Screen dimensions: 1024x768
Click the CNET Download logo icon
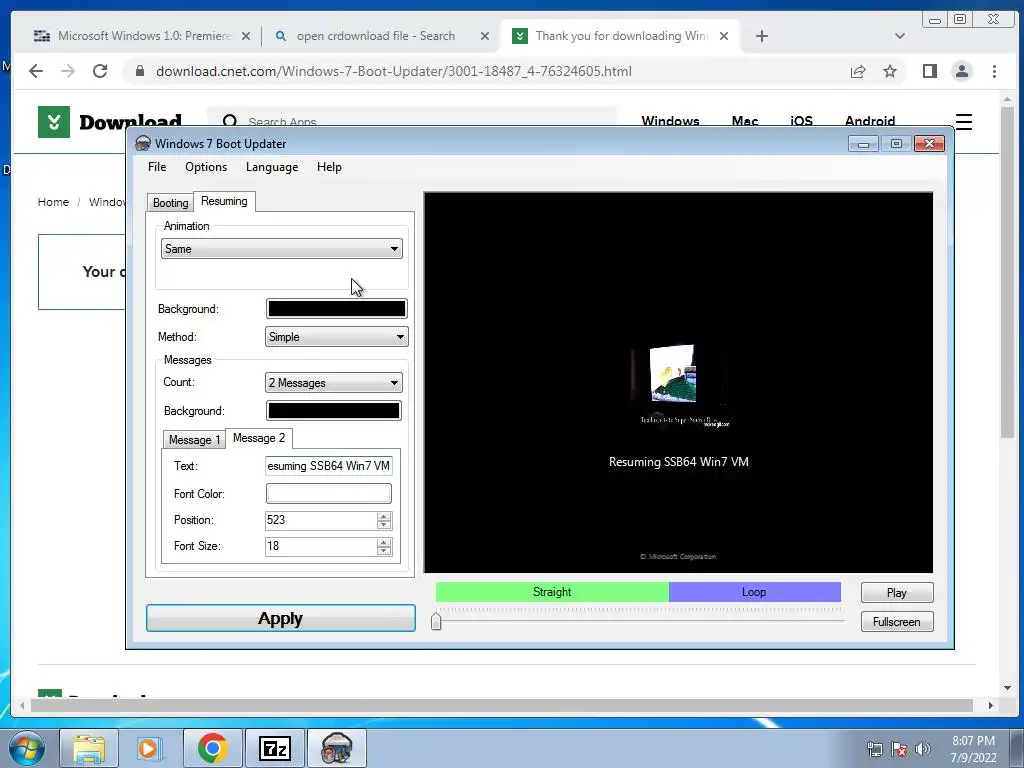pos(54,121)
